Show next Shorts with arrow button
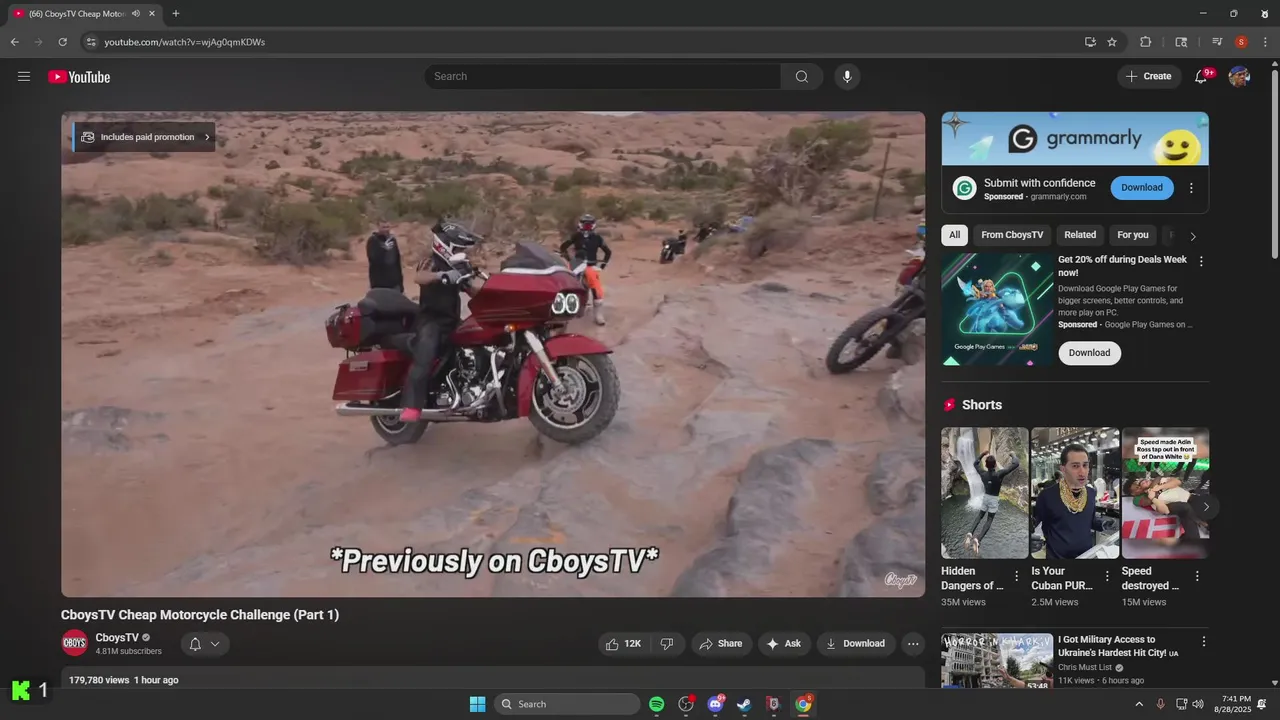The width and height of the screenshot is (1280, 720). (1205, 507)
